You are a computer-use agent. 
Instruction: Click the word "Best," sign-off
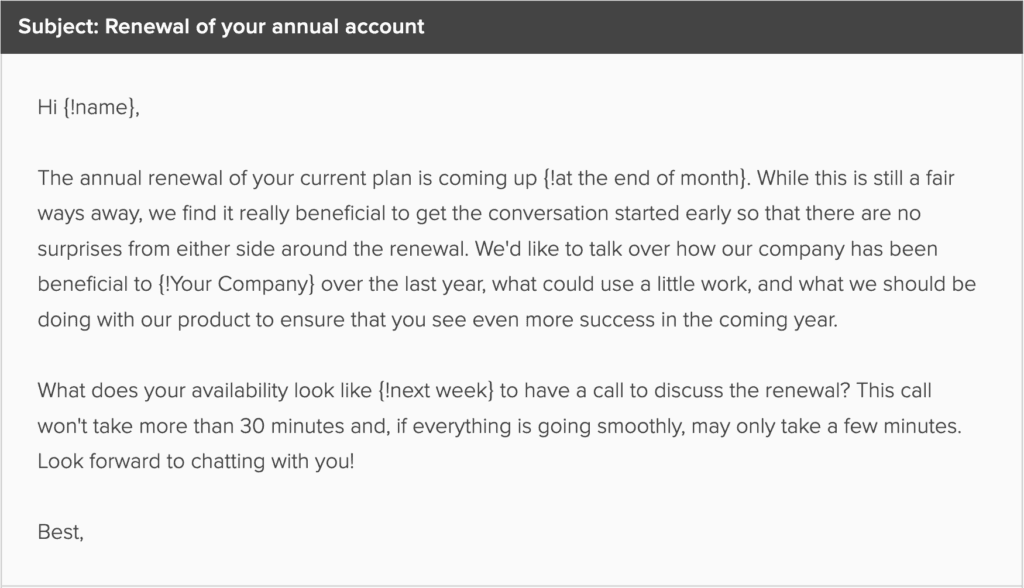click(61, 531)
